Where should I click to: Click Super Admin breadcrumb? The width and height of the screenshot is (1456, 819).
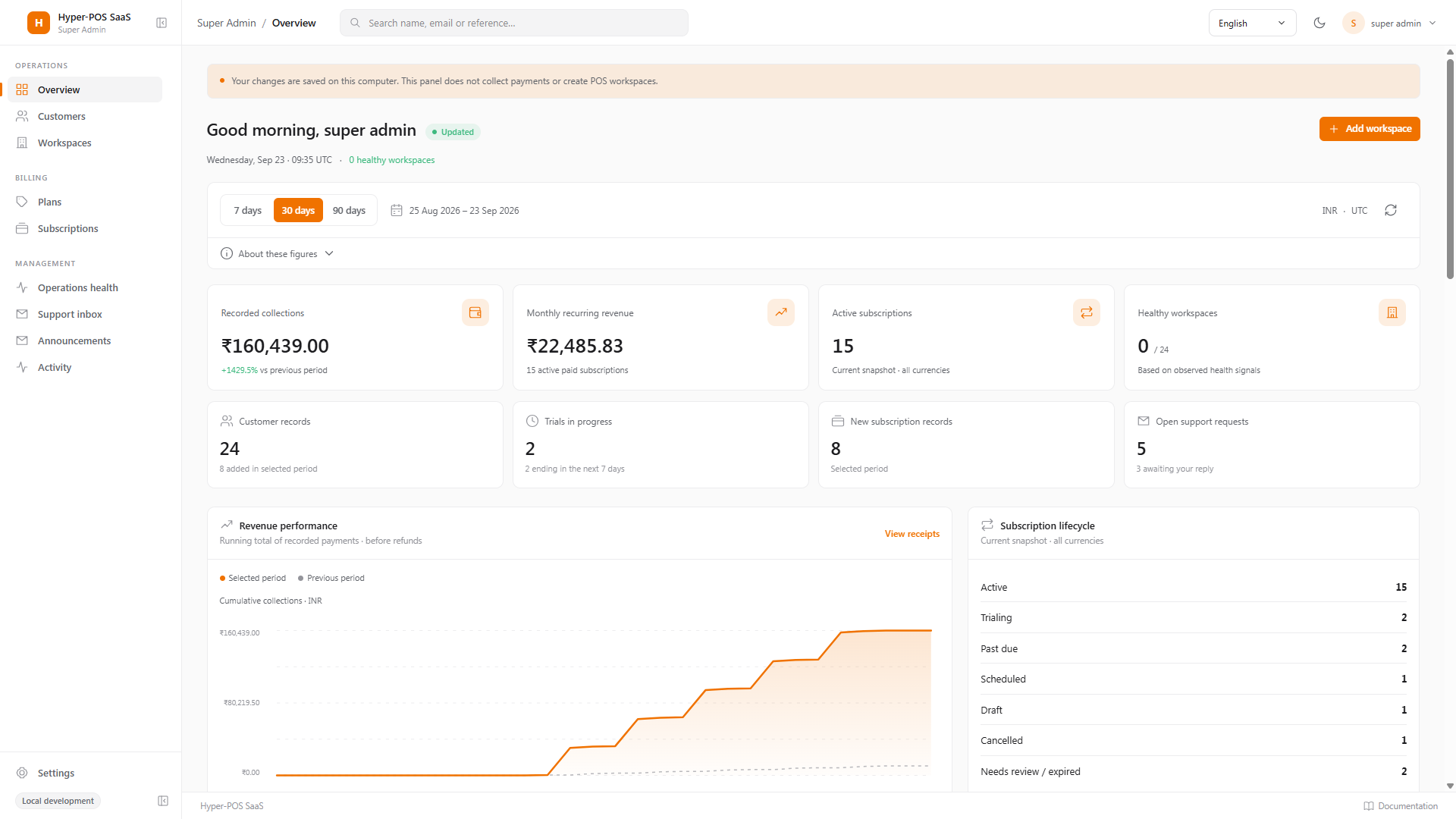pos(226,23)
